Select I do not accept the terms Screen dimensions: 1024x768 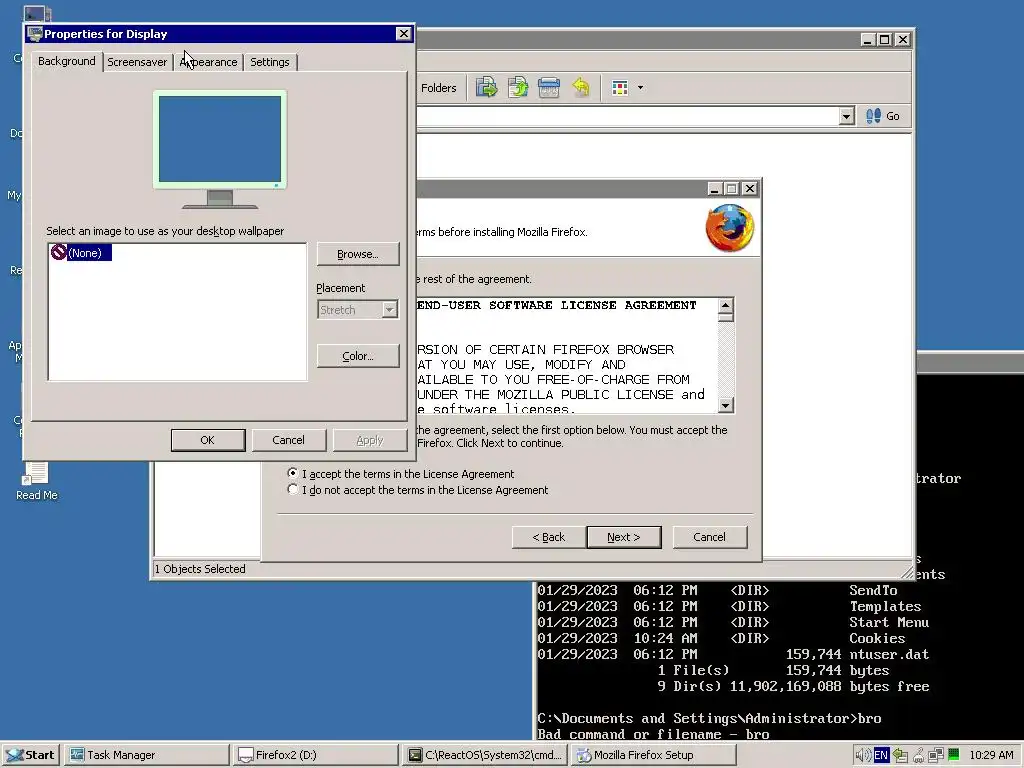point(293,489)
